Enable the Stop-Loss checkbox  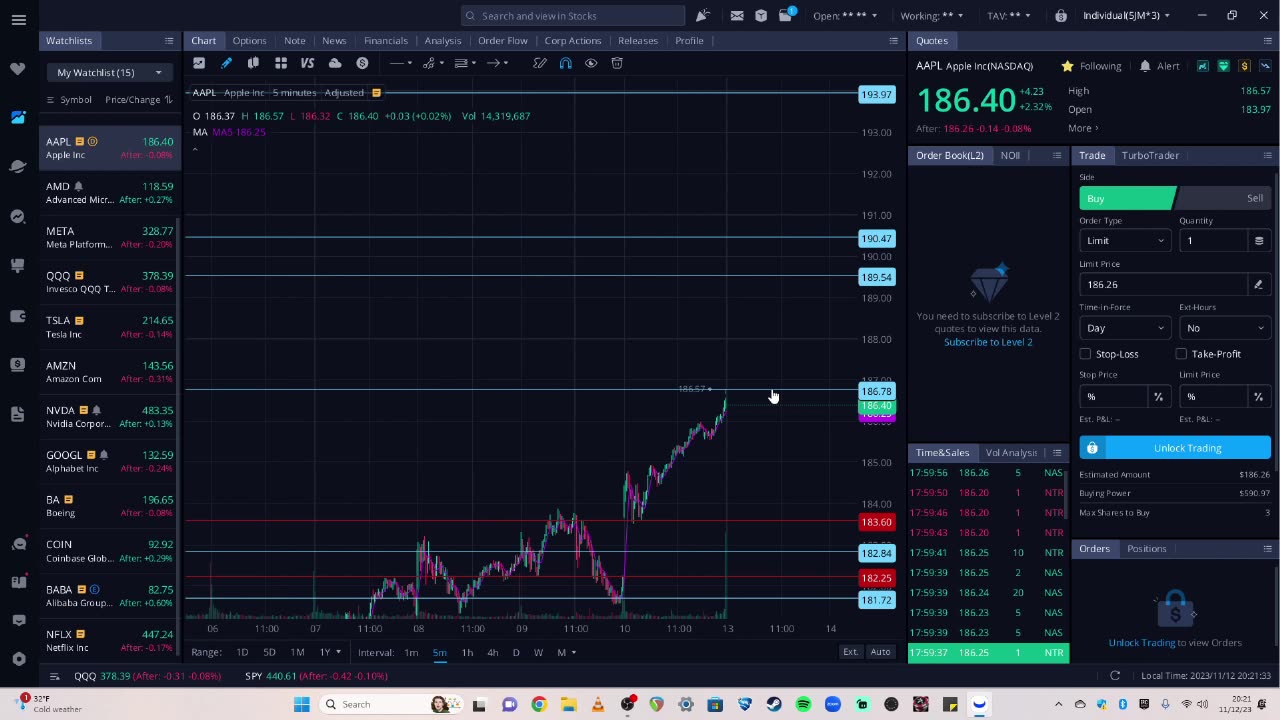1085,354
